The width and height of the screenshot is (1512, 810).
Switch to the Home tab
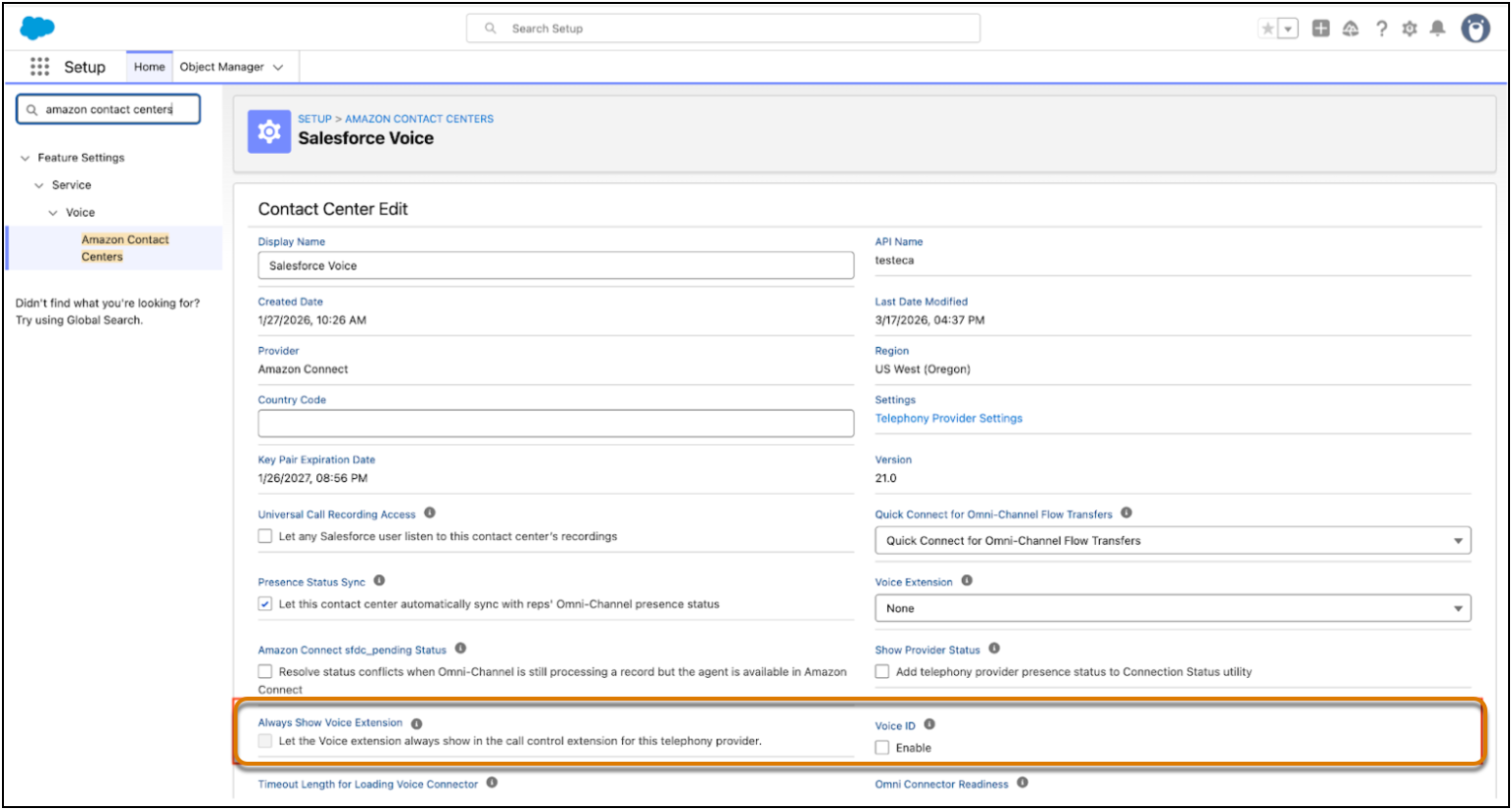150,67
